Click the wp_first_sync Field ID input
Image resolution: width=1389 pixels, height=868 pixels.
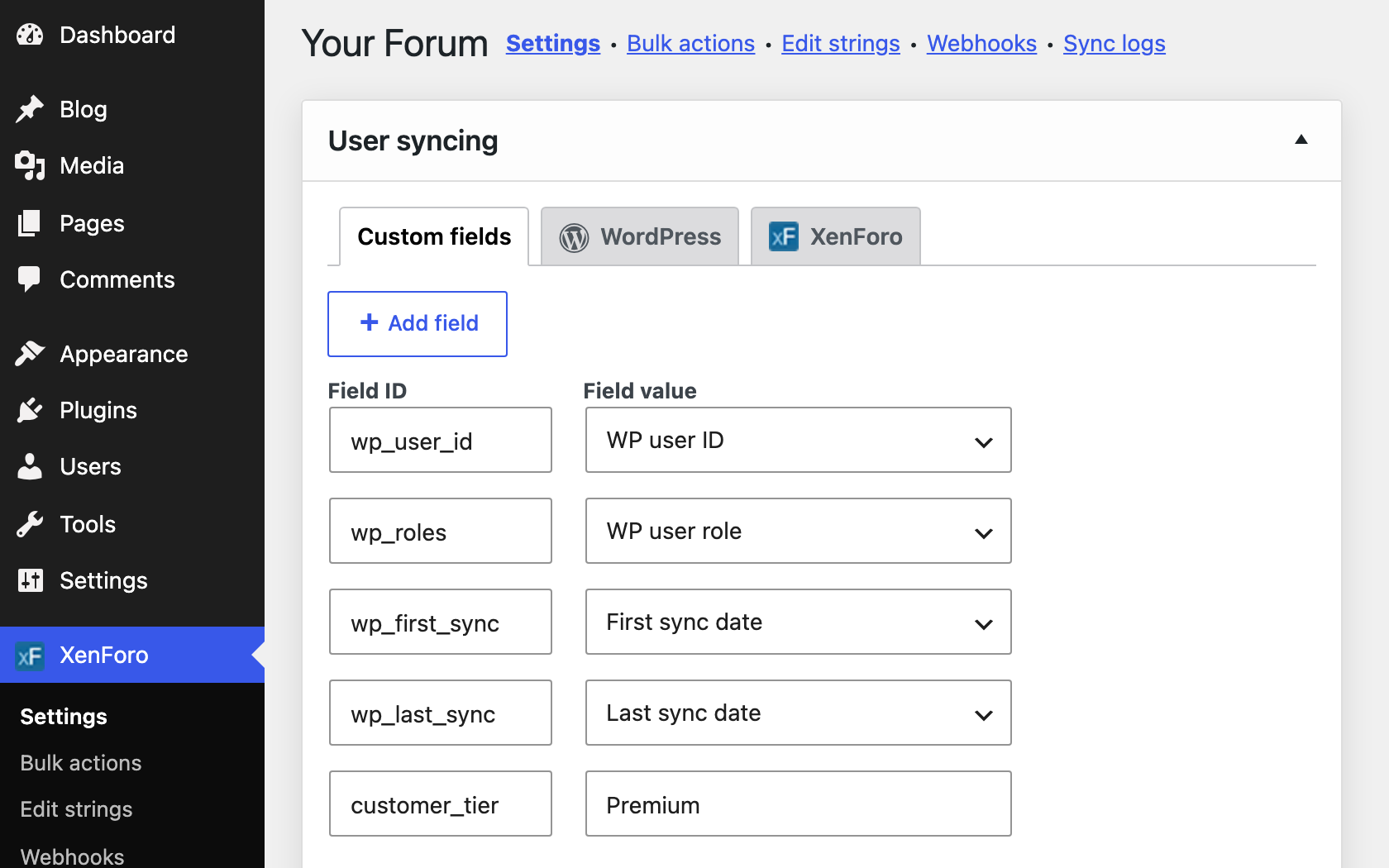[441, 622]
